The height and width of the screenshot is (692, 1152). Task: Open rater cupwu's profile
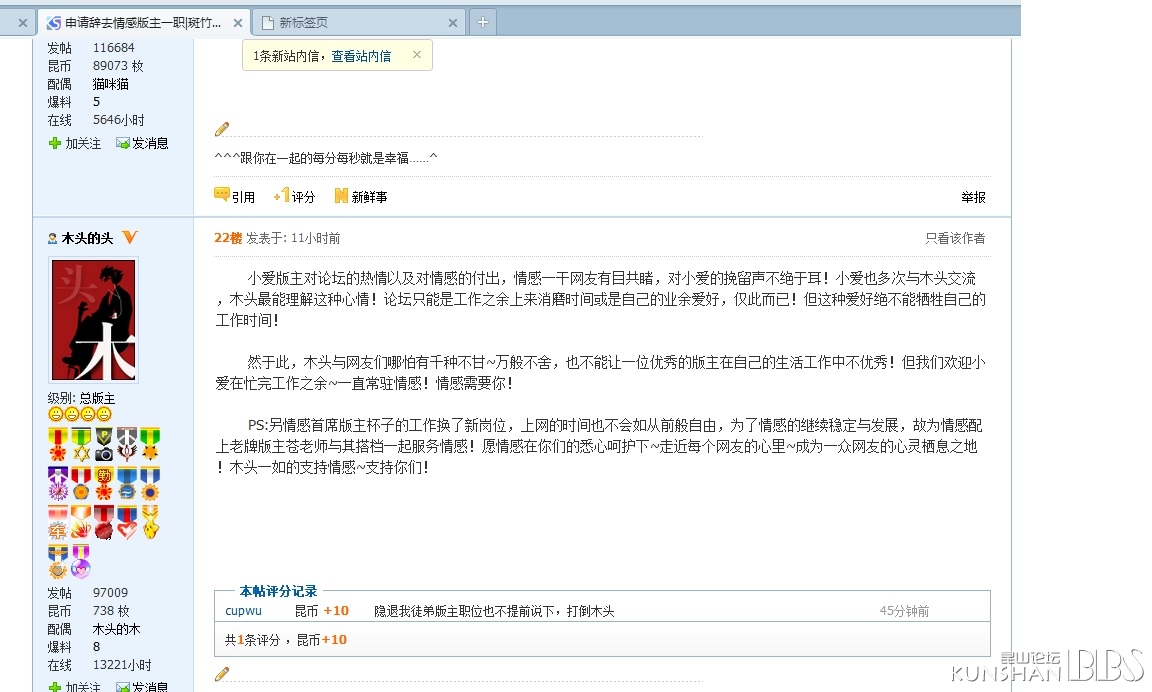point(243,610)
